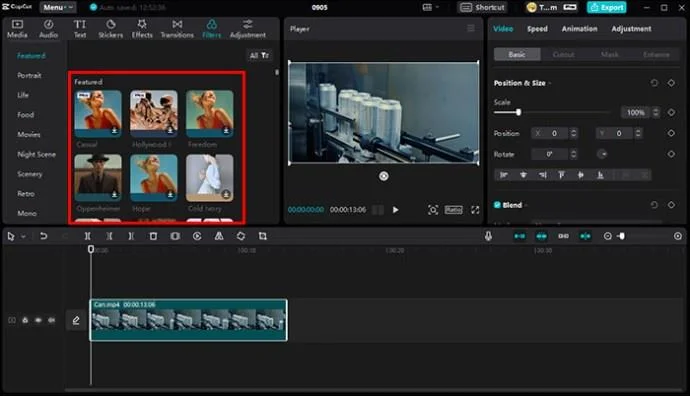Toggle auto snapping
The height and width of the screenshot is (396, 690).
(x=542, y=236)
